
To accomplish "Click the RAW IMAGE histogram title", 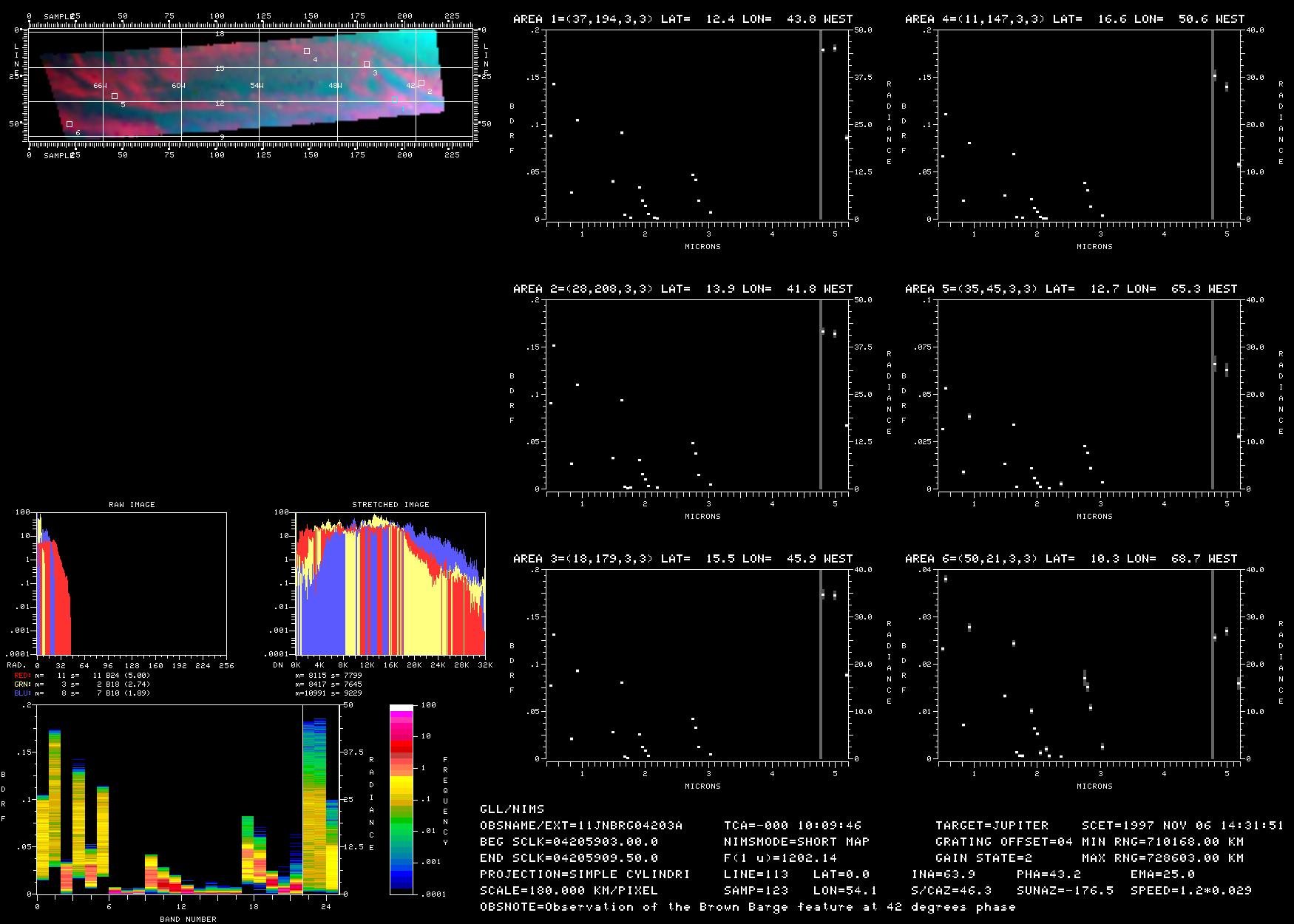I will 132,505.
